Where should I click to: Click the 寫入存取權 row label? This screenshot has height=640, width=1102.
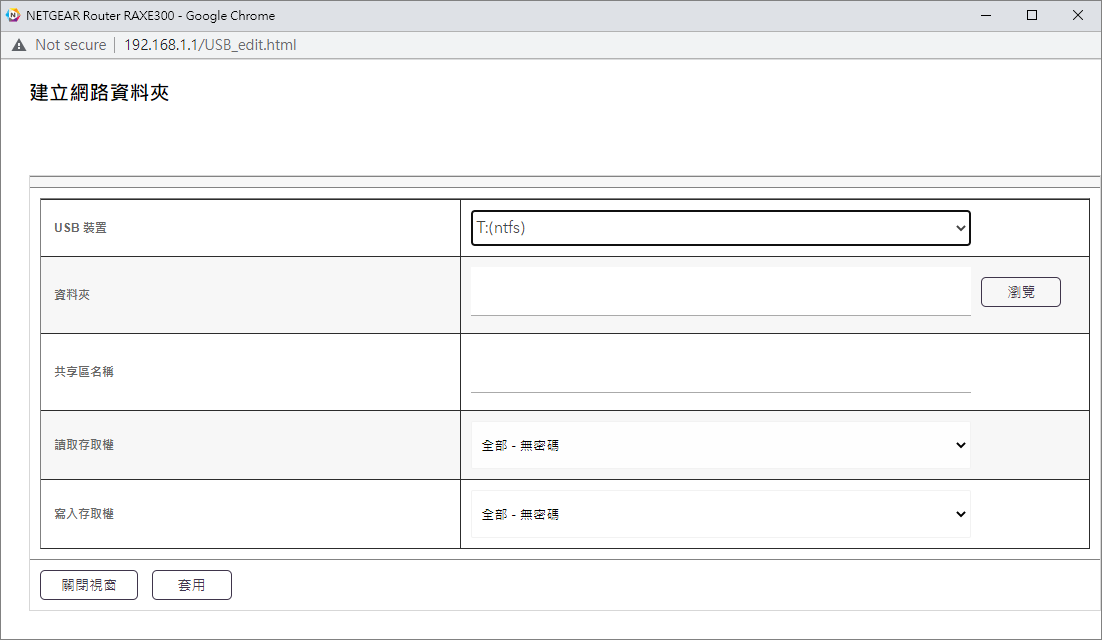(84, 514)
